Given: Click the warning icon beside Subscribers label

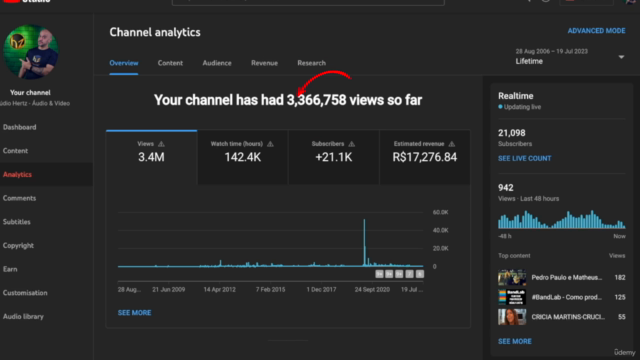Looking at the screenshot, I should pos(351,144).
